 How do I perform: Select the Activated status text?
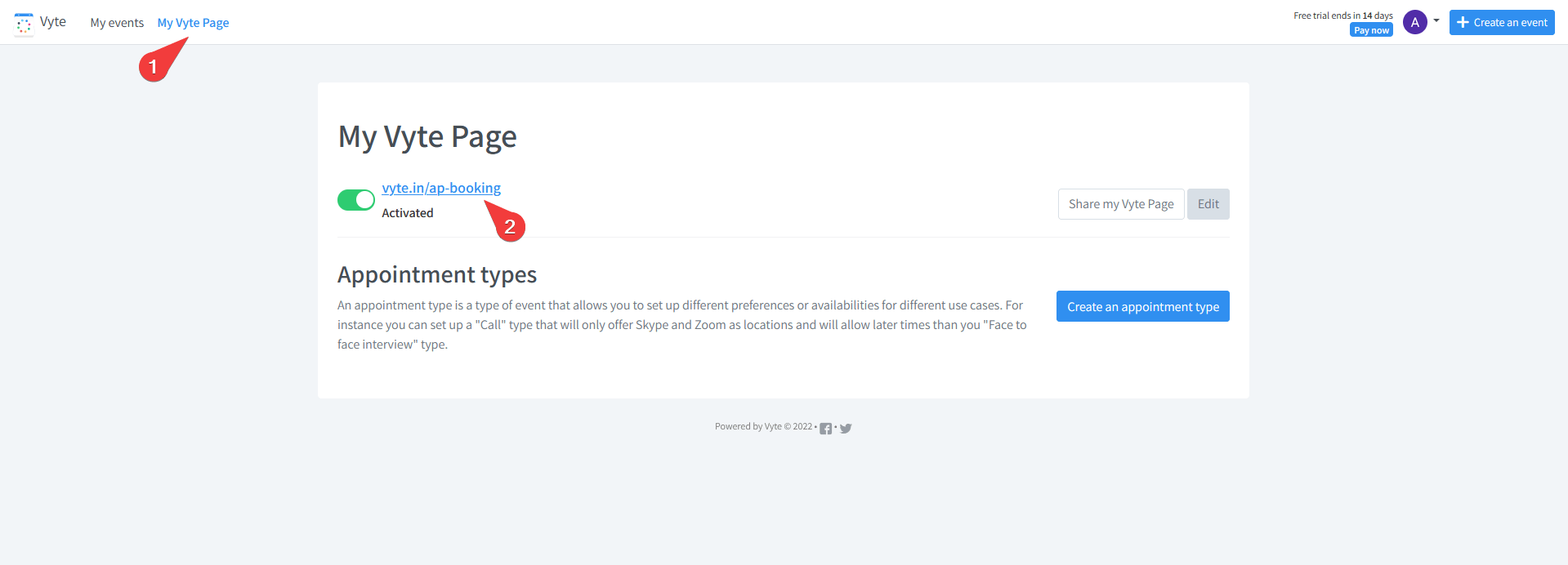pyautogui.click(x=408, y=213)
